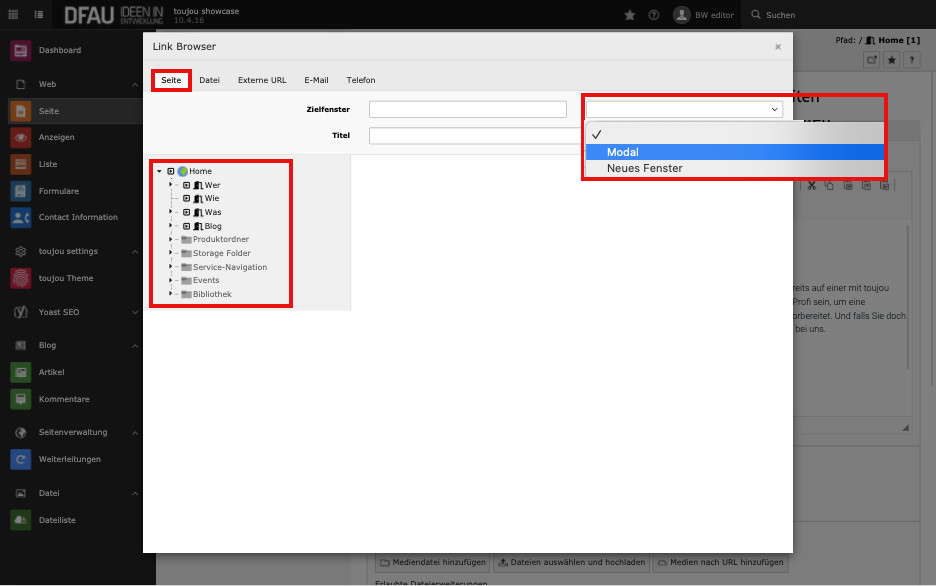
Task: Click the bookmarks star in top bar
Action: [629, 15]
